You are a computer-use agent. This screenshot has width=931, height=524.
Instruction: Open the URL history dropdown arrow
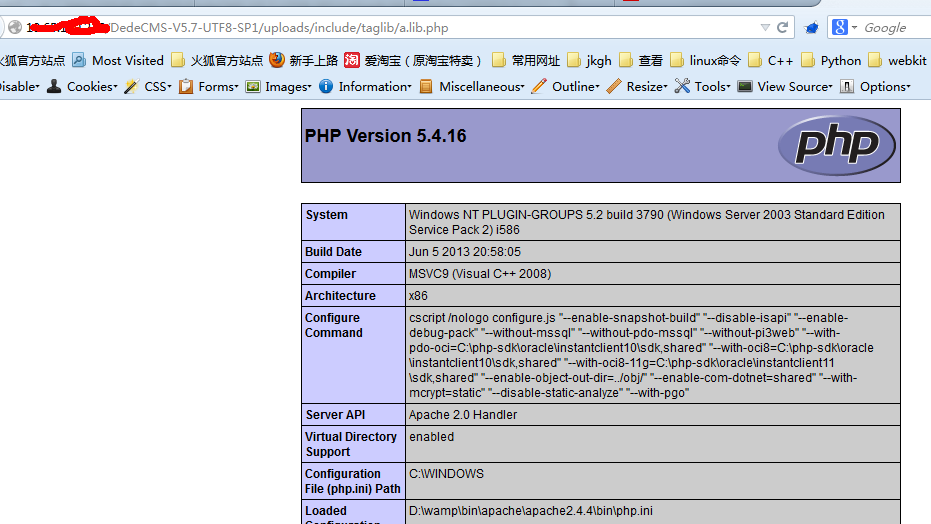click(x=765, y=28)
